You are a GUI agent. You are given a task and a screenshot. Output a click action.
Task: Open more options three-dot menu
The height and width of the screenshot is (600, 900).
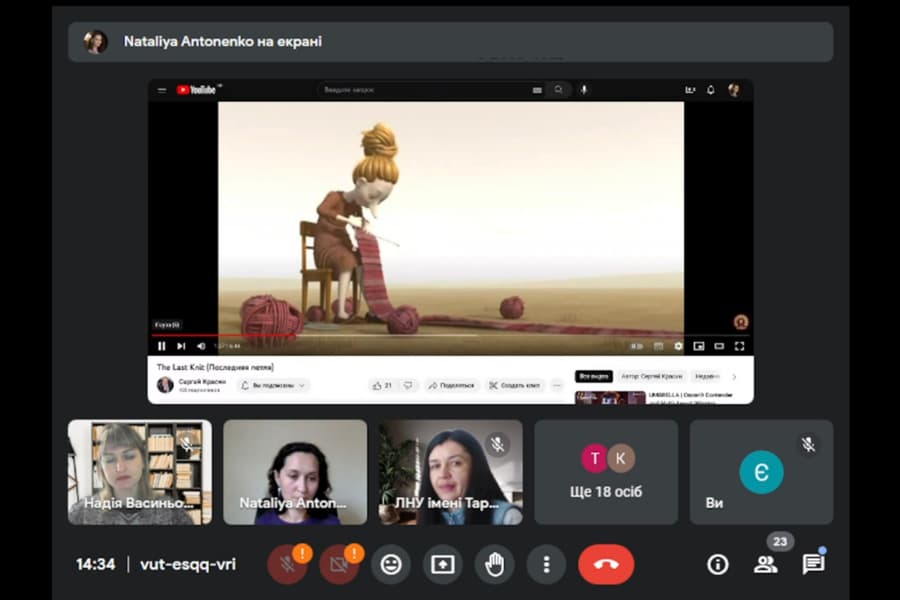pos(546,564)
